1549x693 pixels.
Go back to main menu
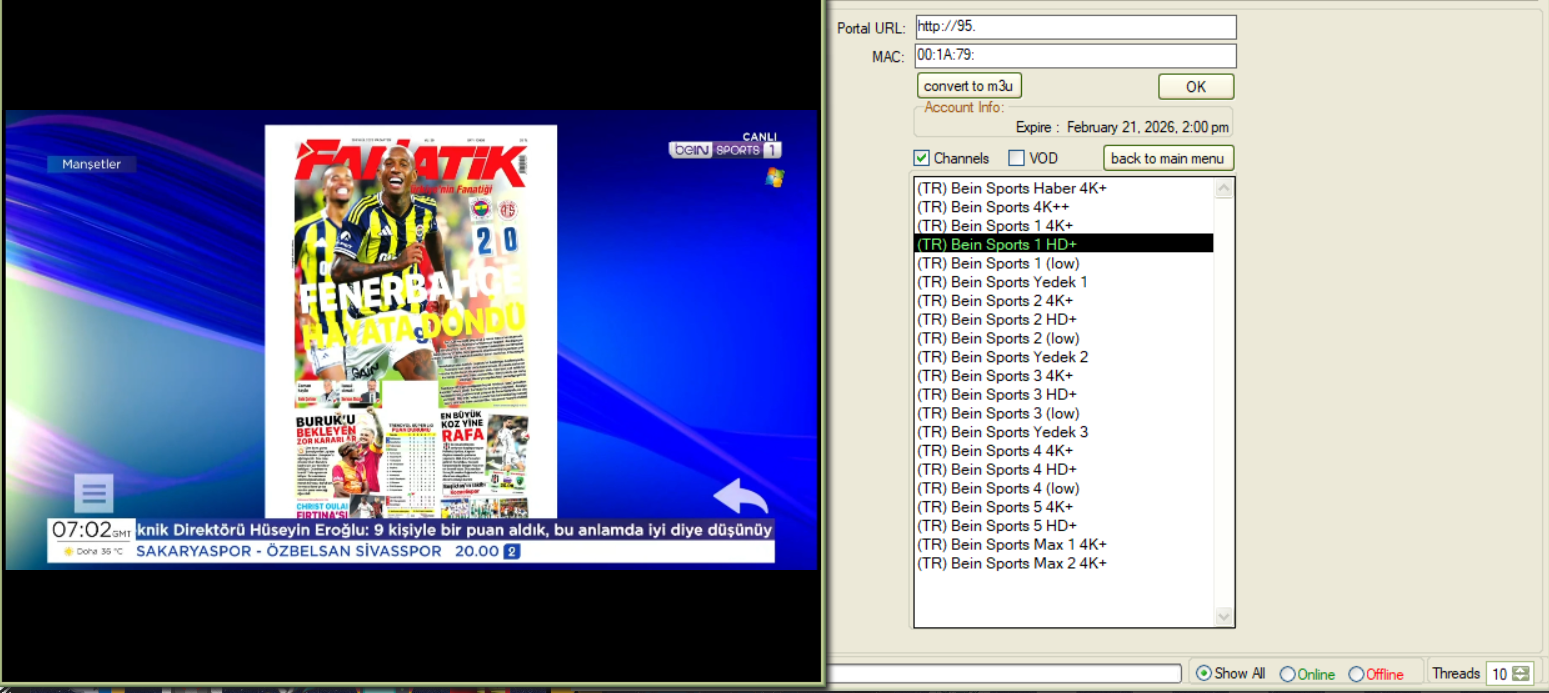pos(1168,158)
